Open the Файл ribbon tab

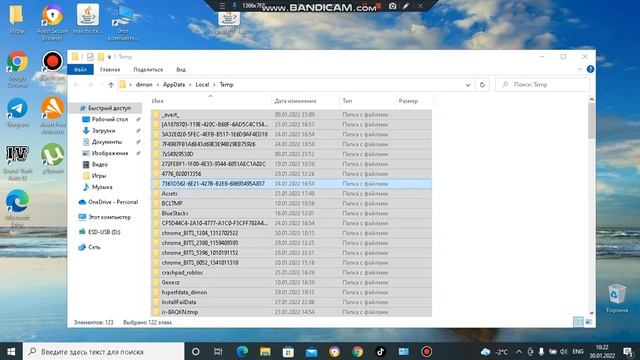point(80,69)
